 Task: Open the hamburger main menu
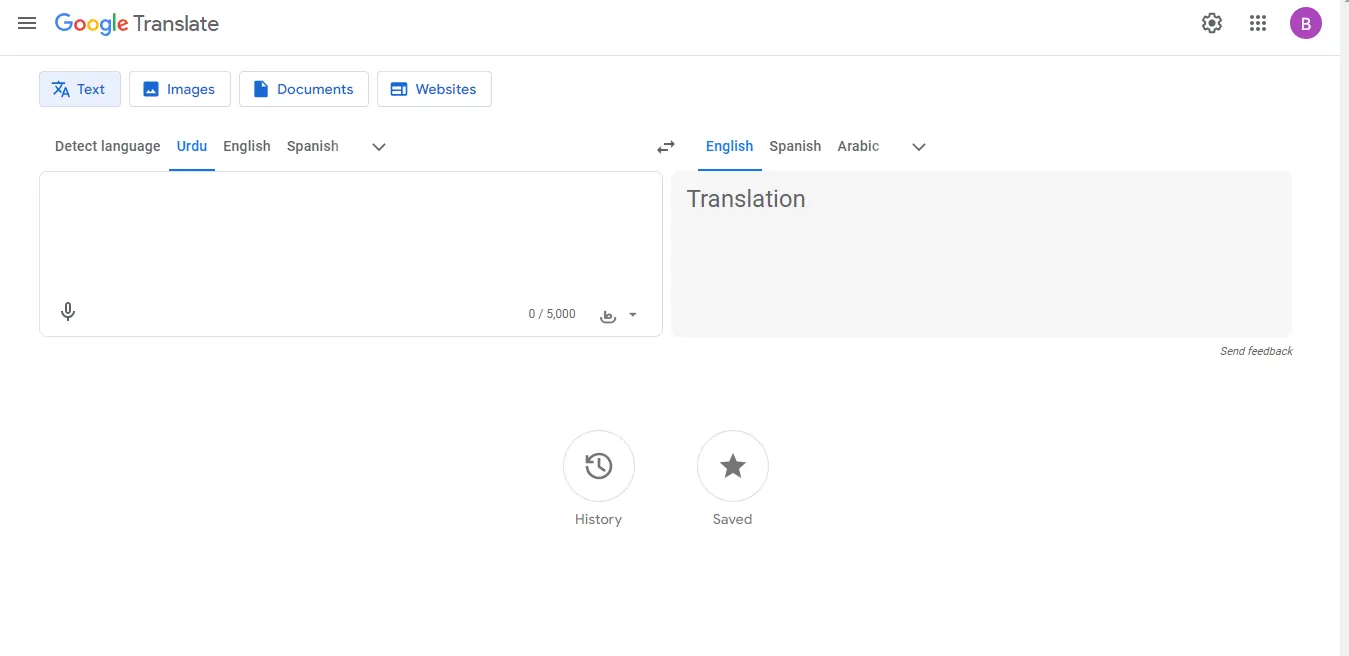(27, 23)
